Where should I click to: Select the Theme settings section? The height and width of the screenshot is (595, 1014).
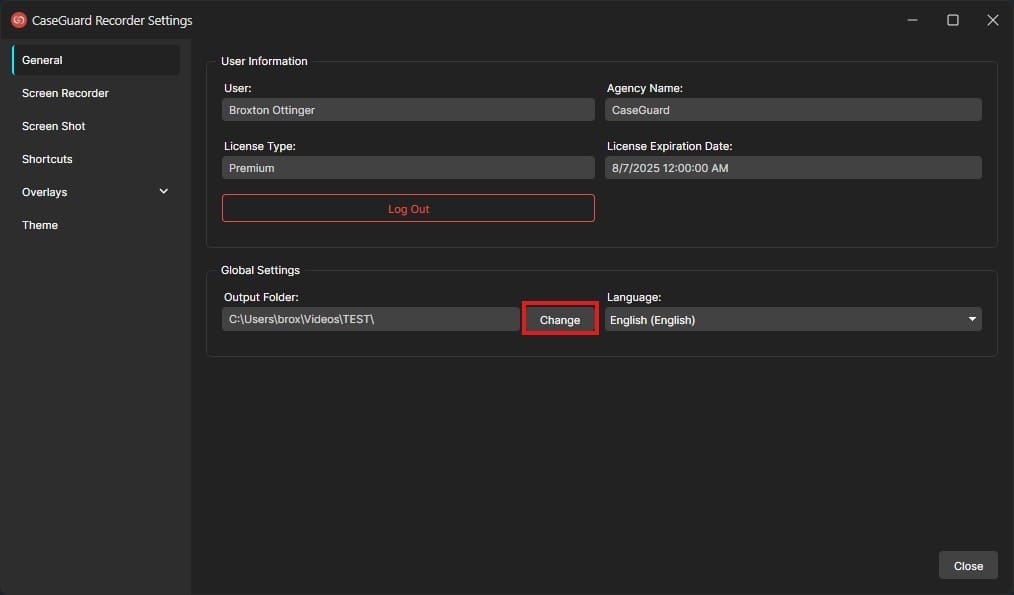tap(40, 224)
